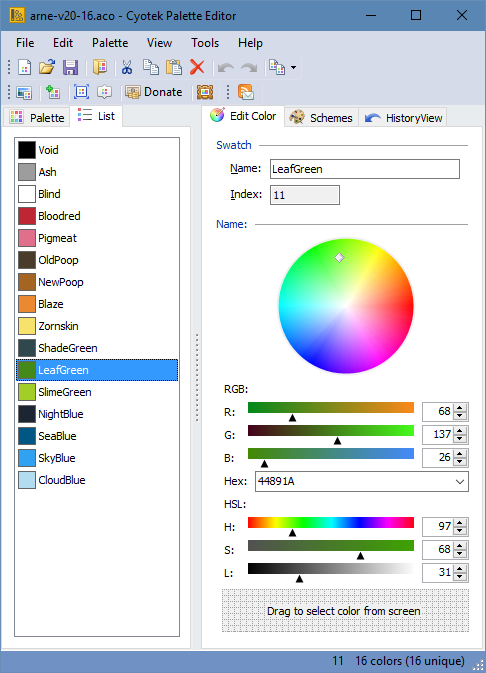The height and width of the screenshot is (673, 486).
Task: Click the Drag to select color from screen area
Action: pyautogui.click(x=345, y=610)
